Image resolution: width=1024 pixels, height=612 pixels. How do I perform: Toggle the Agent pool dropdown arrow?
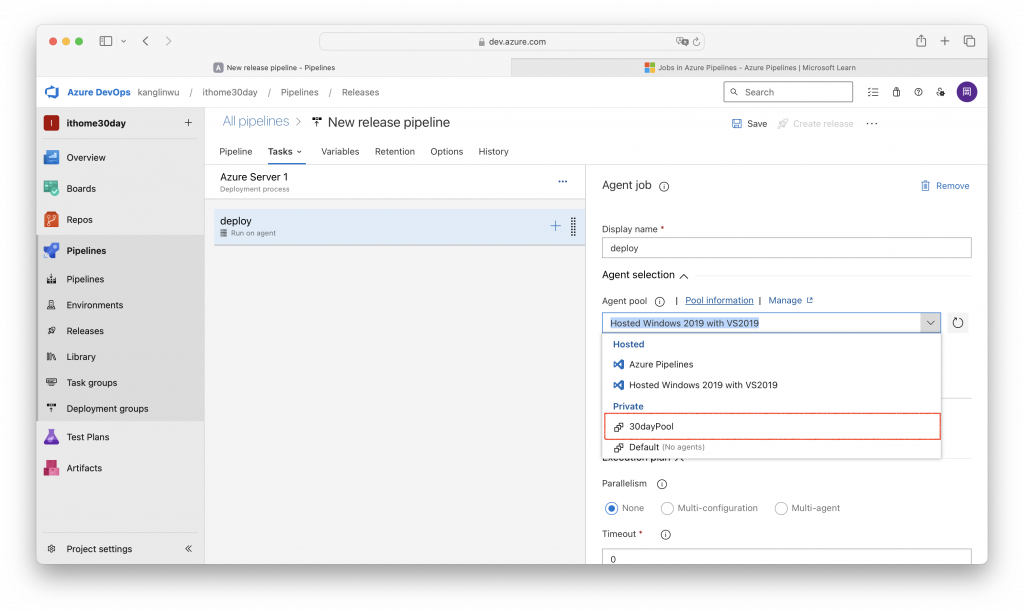(930, 323)
